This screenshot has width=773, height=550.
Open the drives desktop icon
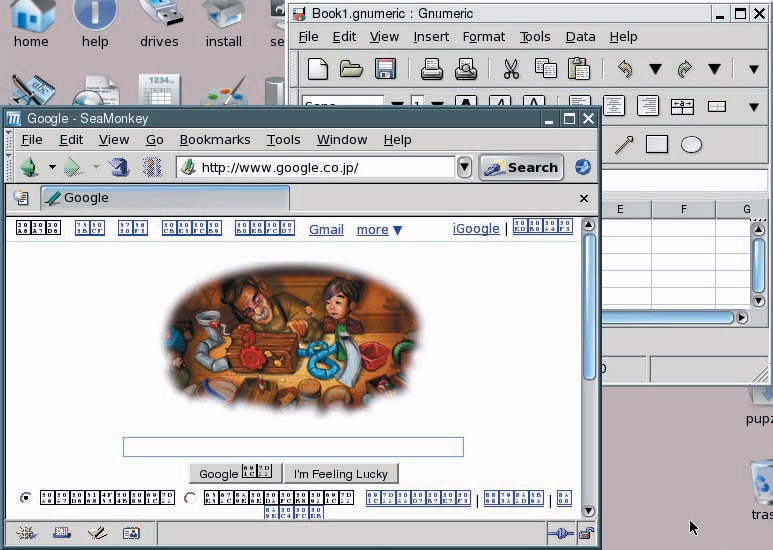point(159,24)
